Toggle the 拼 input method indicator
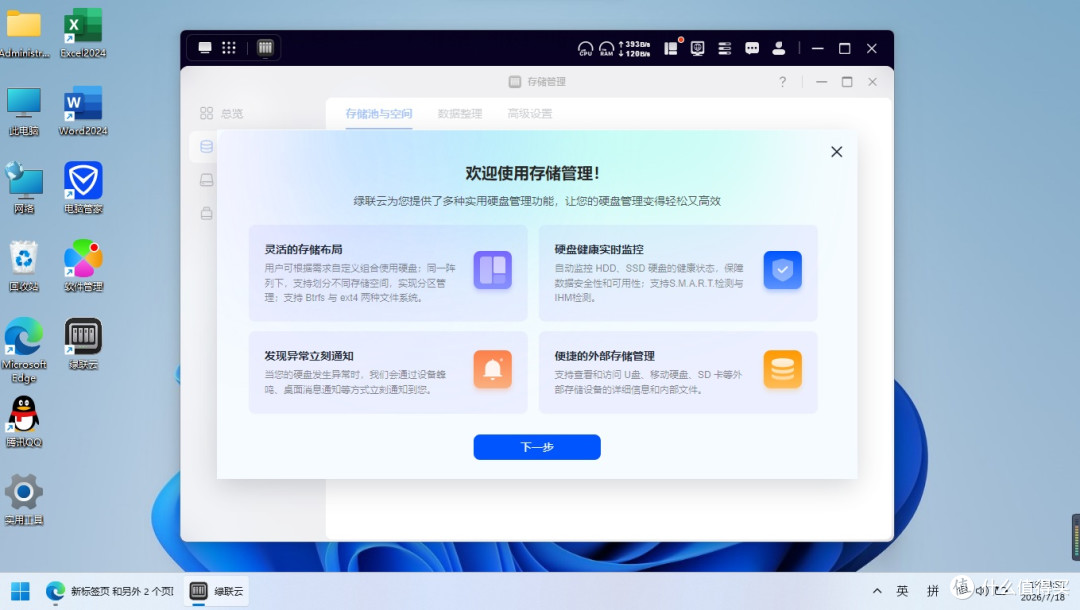1080x610 pixels. point(933,591)
